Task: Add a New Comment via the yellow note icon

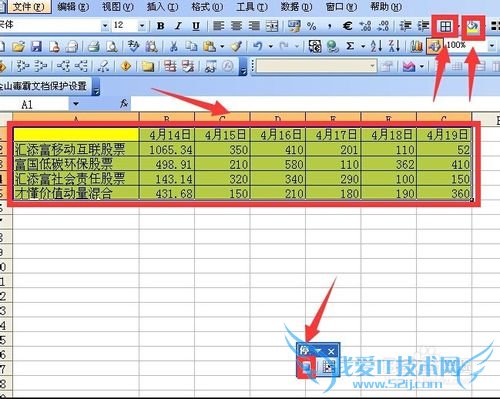Action: click(x=147, y=66)
